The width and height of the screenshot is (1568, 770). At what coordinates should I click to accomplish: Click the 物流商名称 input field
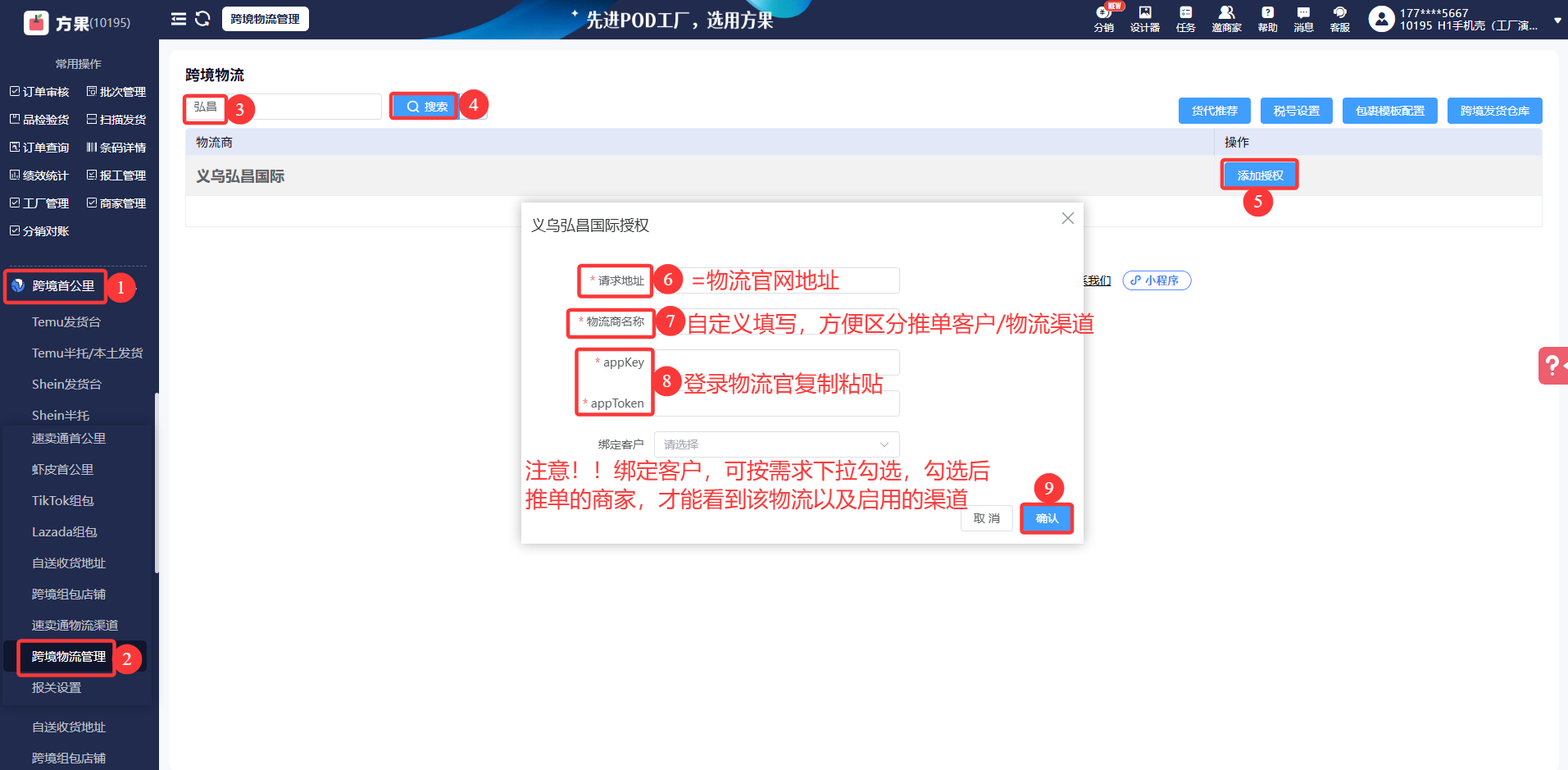click(776, 321)
